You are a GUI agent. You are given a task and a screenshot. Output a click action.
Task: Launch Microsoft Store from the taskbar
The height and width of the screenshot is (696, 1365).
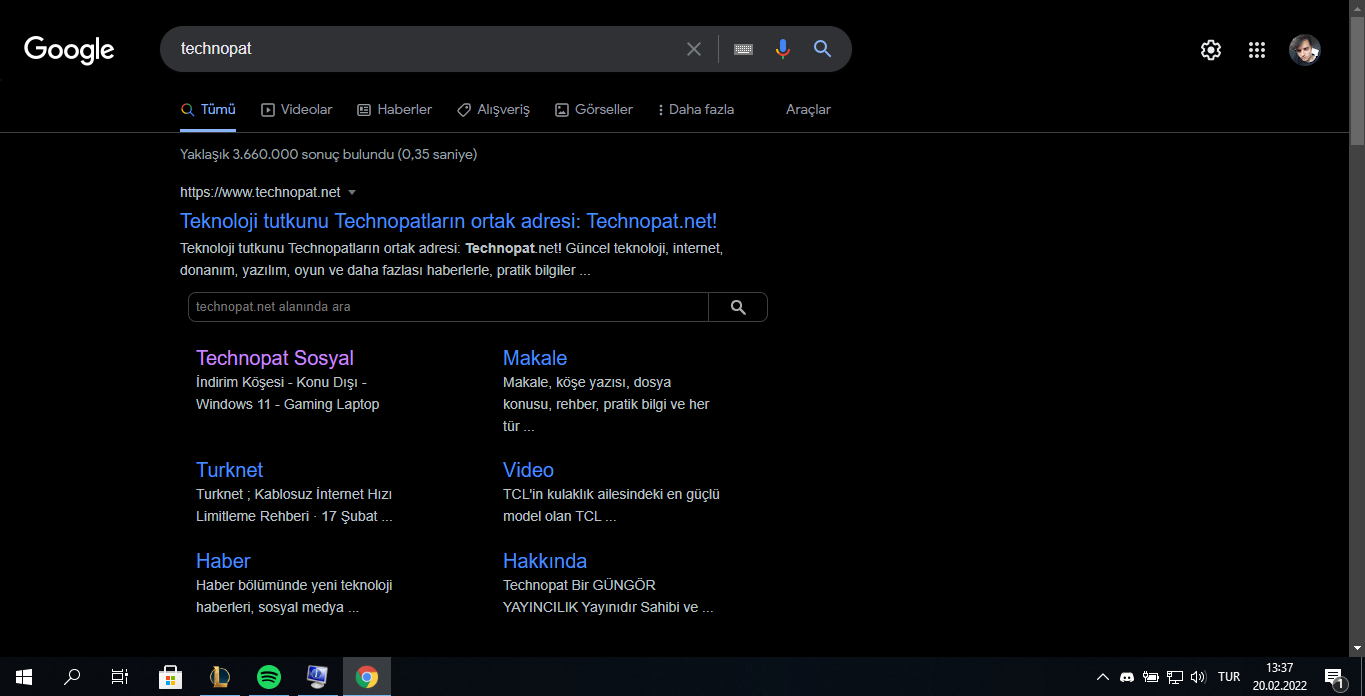pos(171,677)
